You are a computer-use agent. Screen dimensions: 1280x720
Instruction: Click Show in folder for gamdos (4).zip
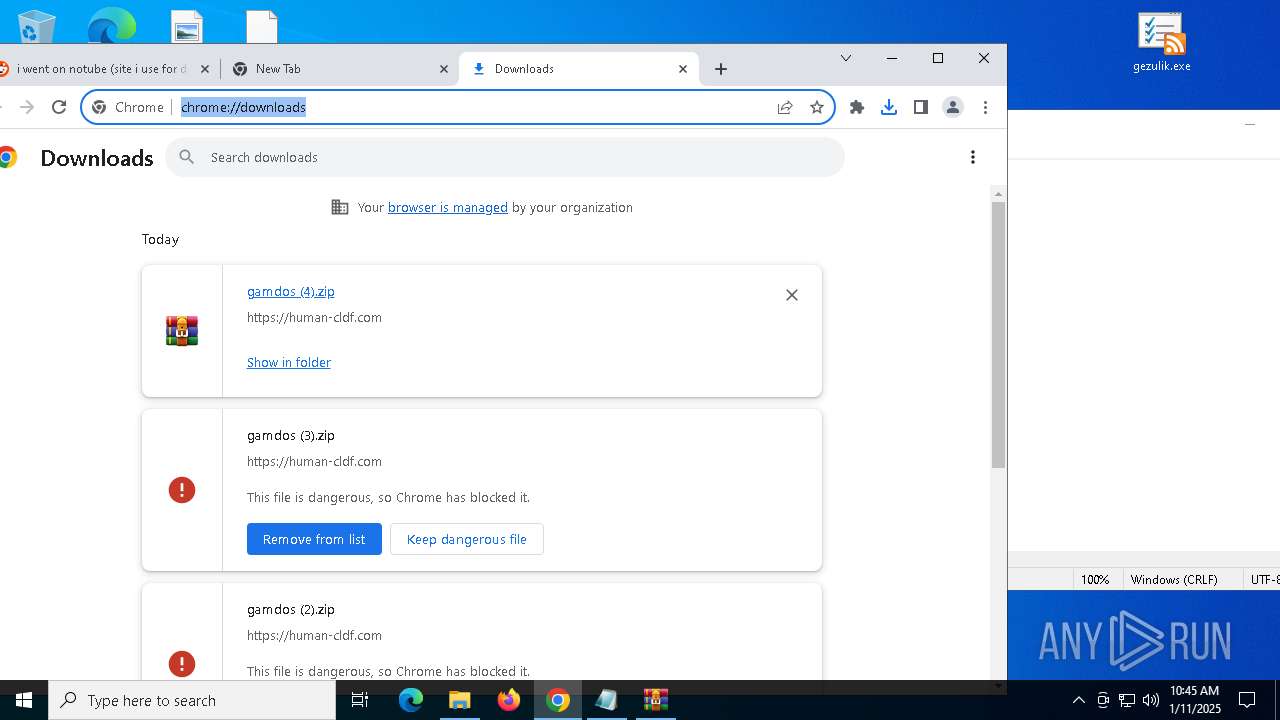289,363
